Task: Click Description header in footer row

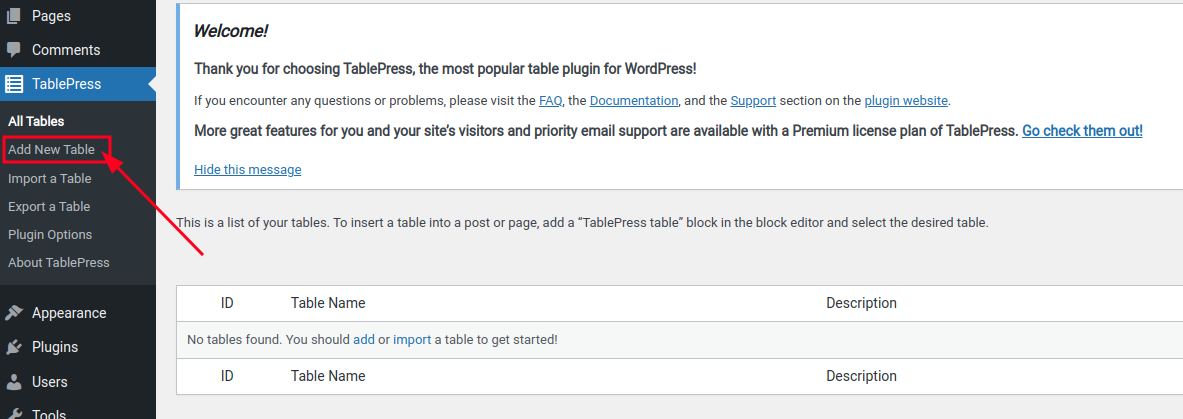Action: 862,376
